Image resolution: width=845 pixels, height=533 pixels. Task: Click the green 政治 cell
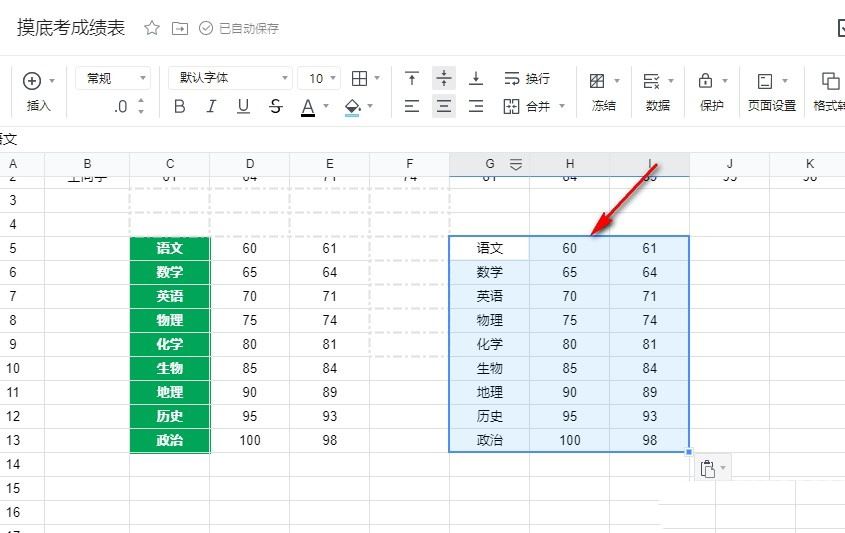coord(170,440)
